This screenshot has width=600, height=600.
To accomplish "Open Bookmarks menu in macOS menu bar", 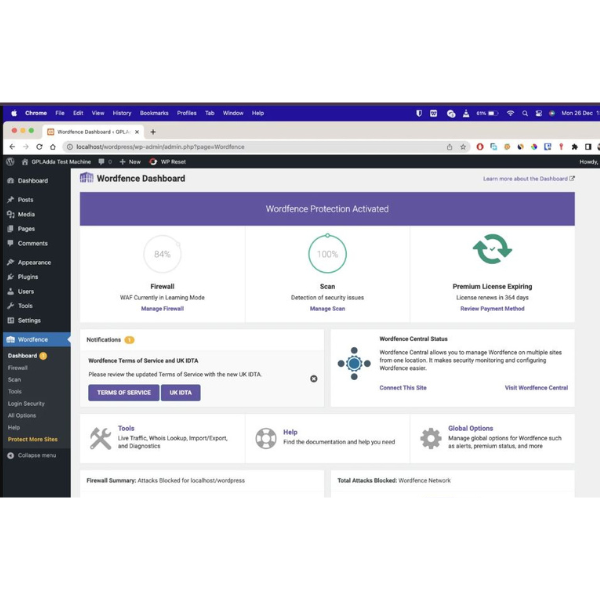I will (x=154, y=113).
